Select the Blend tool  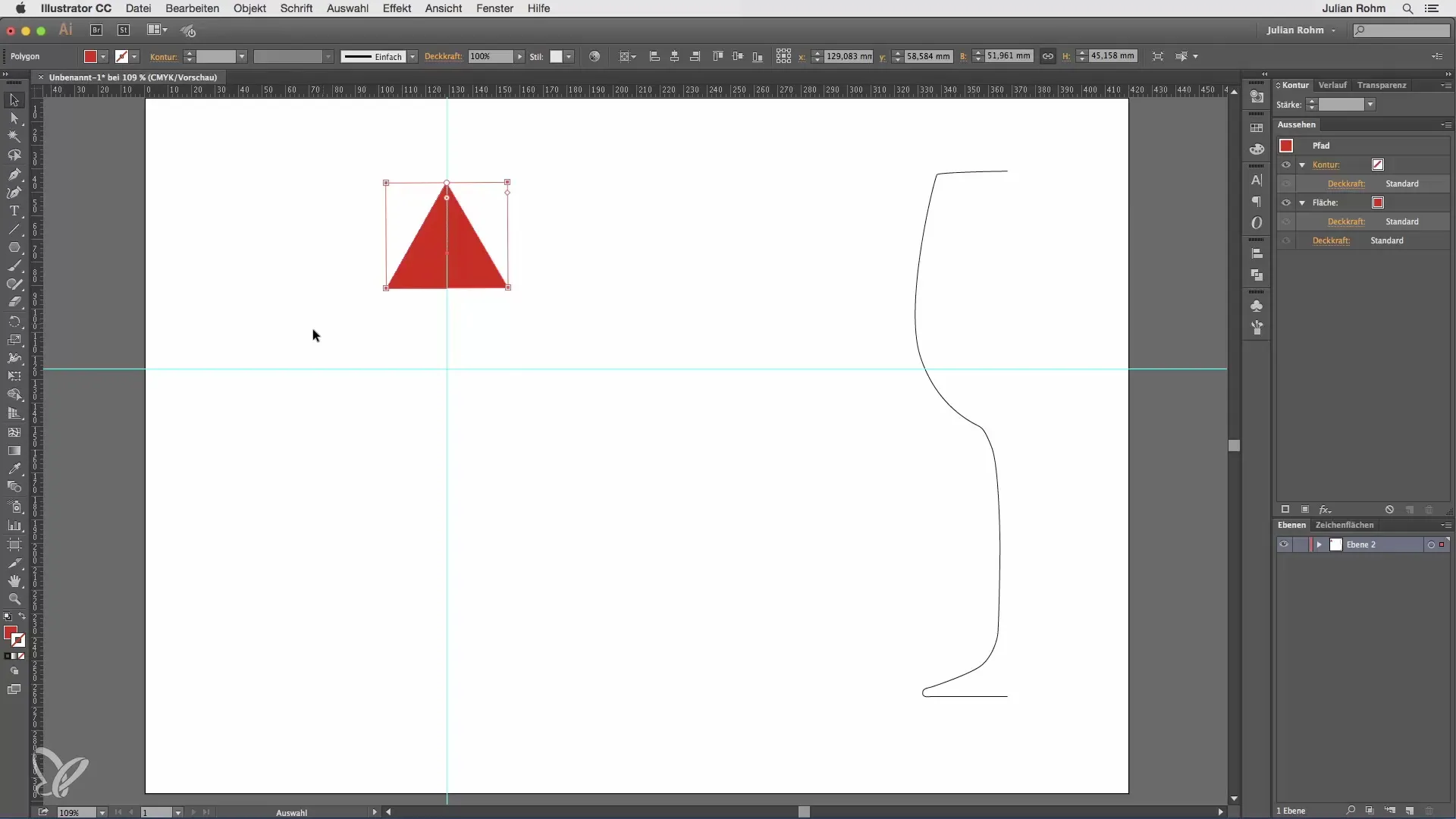coord(14,488)
